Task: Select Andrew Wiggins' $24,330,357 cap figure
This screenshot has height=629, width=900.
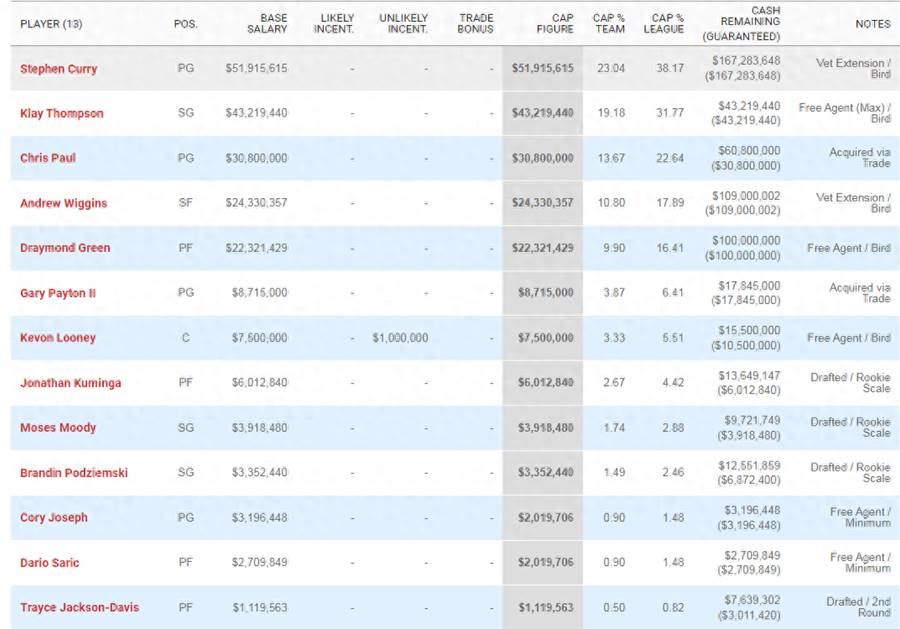Action: (x=542, y=203)
